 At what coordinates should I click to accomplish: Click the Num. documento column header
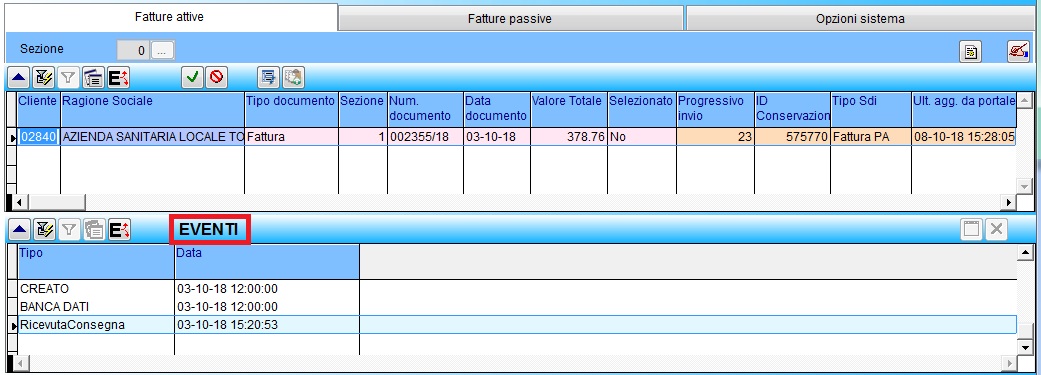[x=425, y=109]
